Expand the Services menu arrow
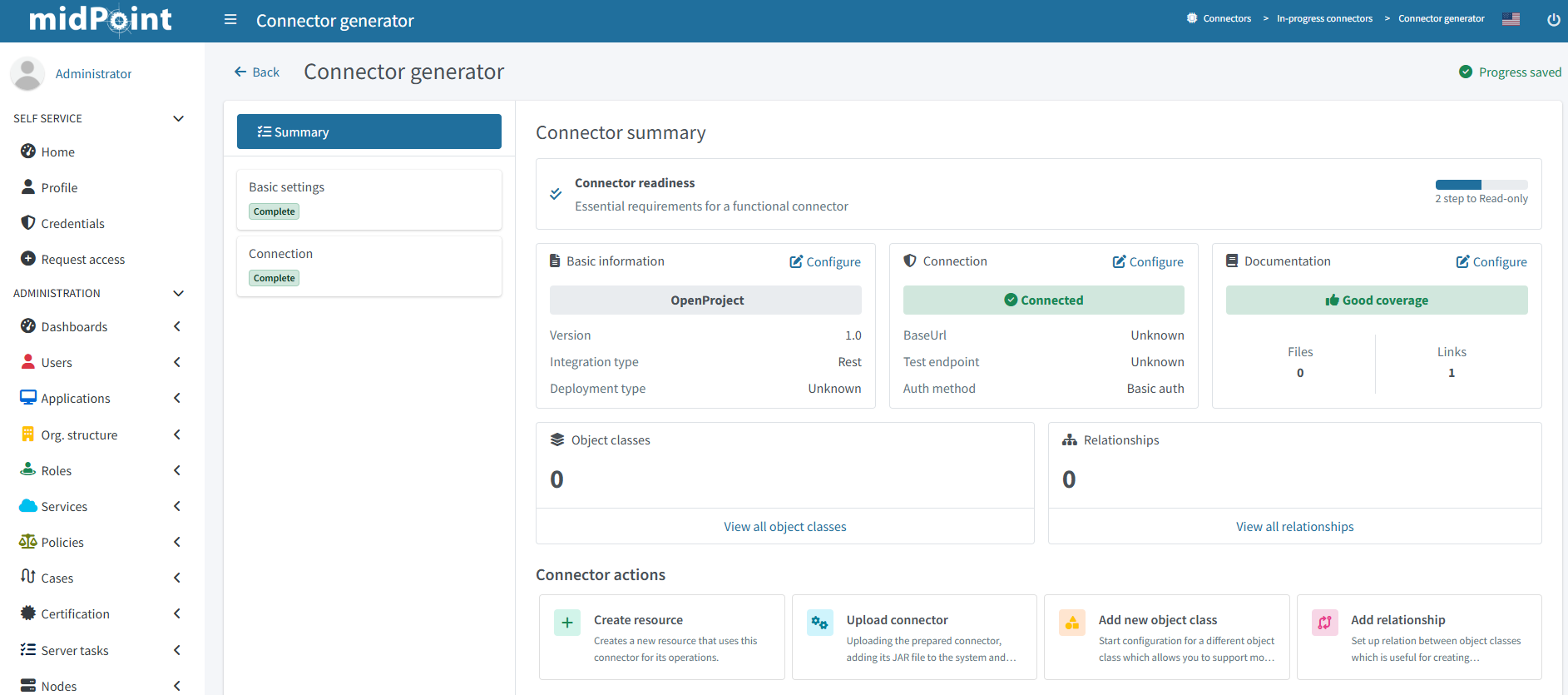This screenshot has height=695, width=1568. coord(176,506)
